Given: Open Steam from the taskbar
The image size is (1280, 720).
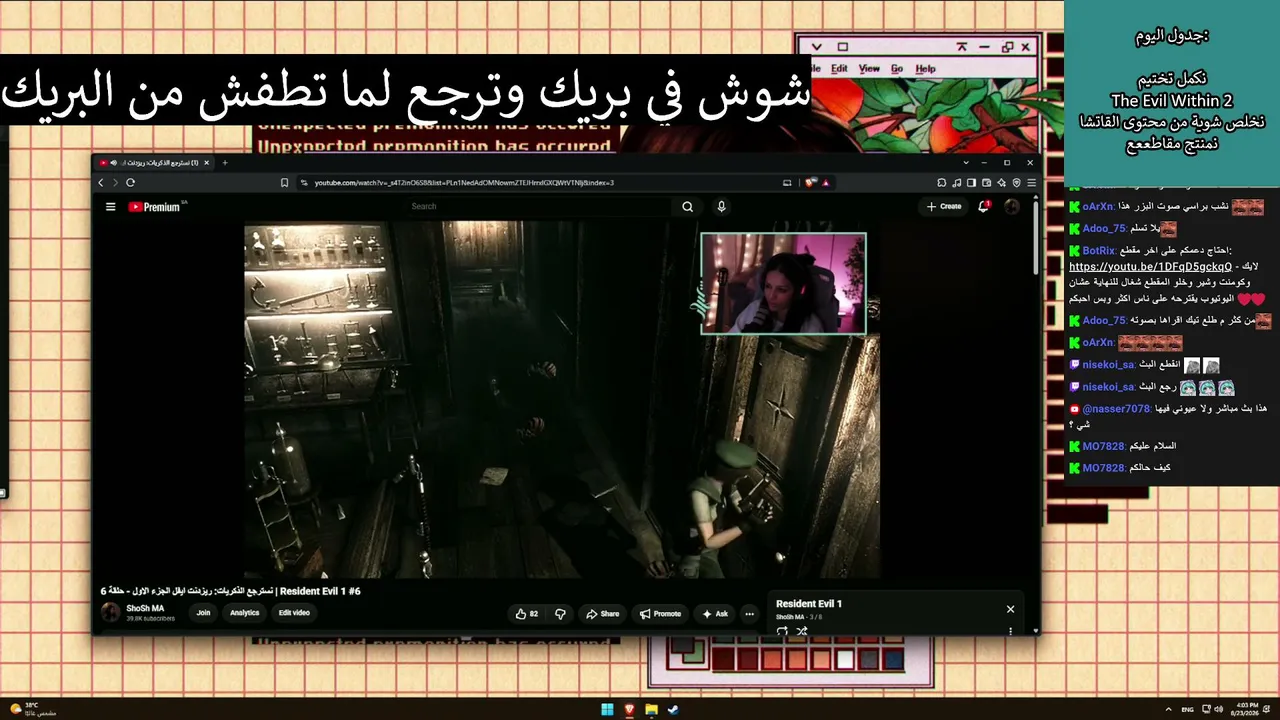Looking at the screenshot, I should pos(673,709).
